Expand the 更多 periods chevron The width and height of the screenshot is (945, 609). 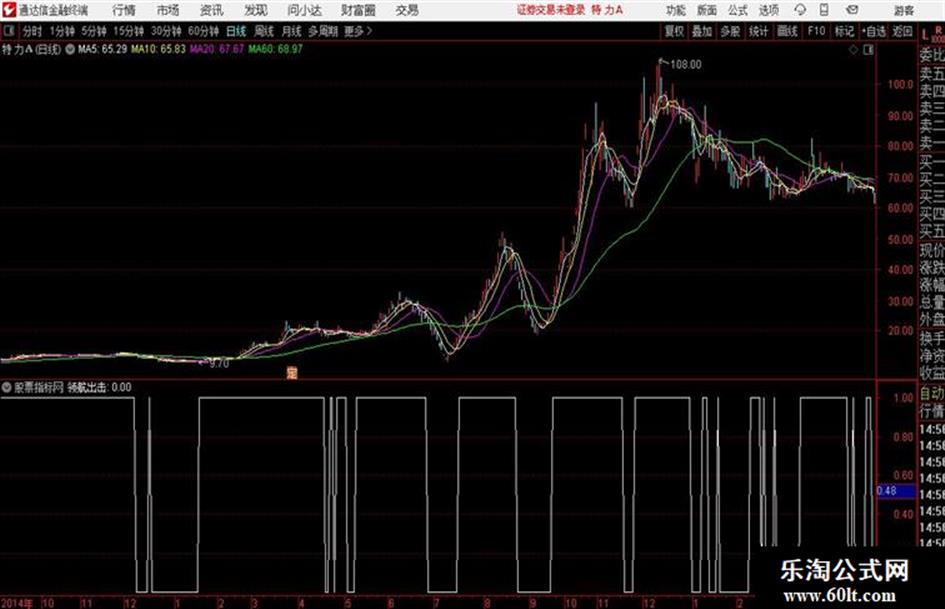pos(358,31)
